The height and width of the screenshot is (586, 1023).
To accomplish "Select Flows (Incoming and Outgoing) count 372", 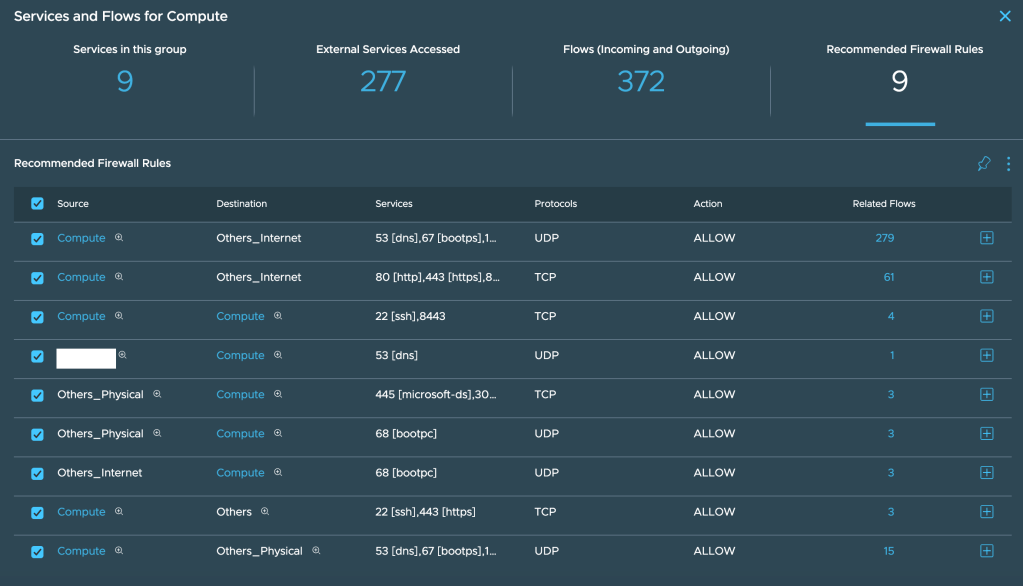I will (641, 81).
